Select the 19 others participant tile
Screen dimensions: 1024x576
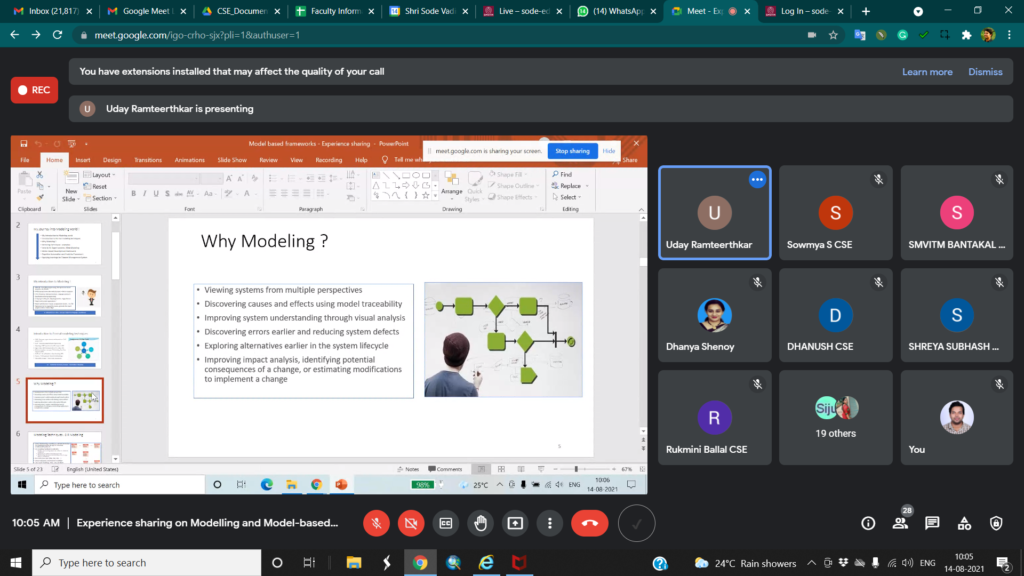(x=835, y=417)
